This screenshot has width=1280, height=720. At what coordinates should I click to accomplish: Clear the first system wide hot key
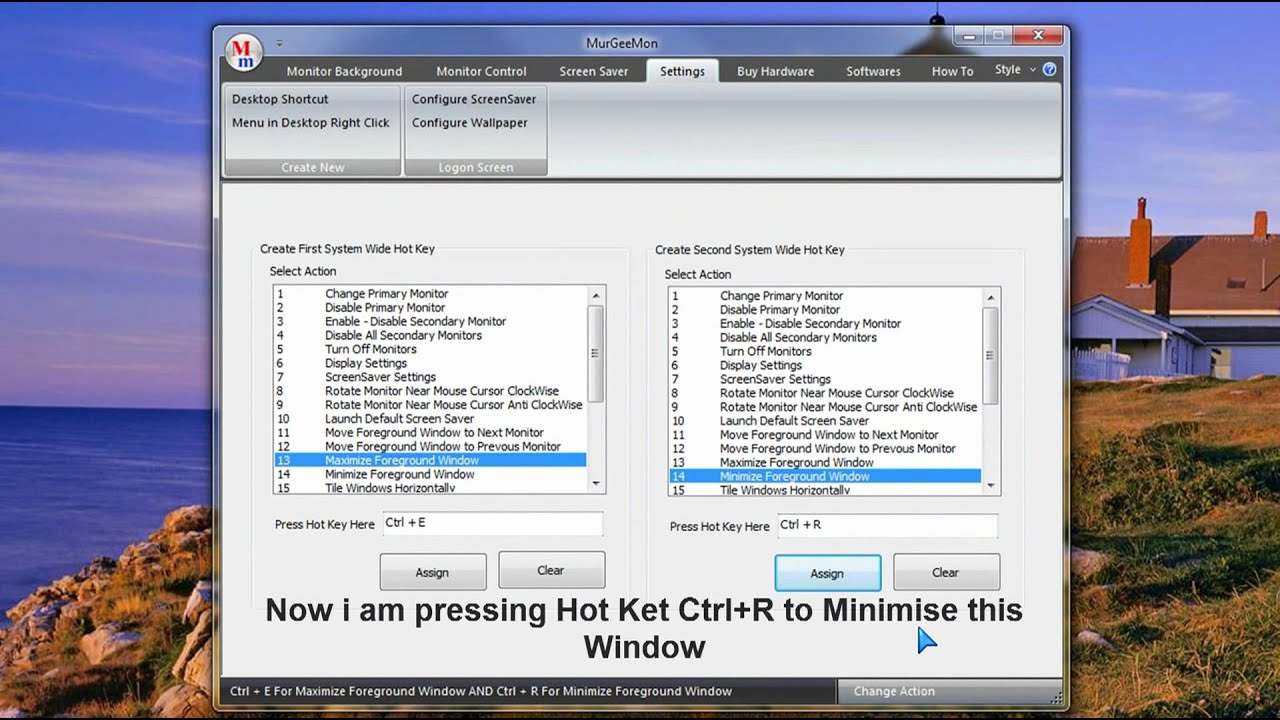pyautogui.click(x=551, y=570)
